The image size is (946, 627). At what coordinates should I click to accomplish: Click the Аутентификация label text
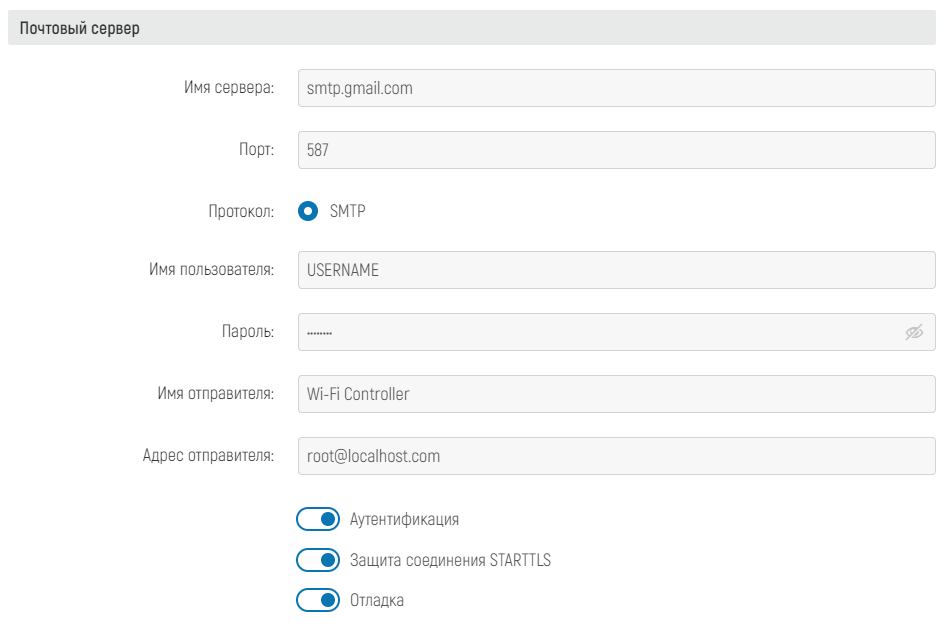(404, 520)
